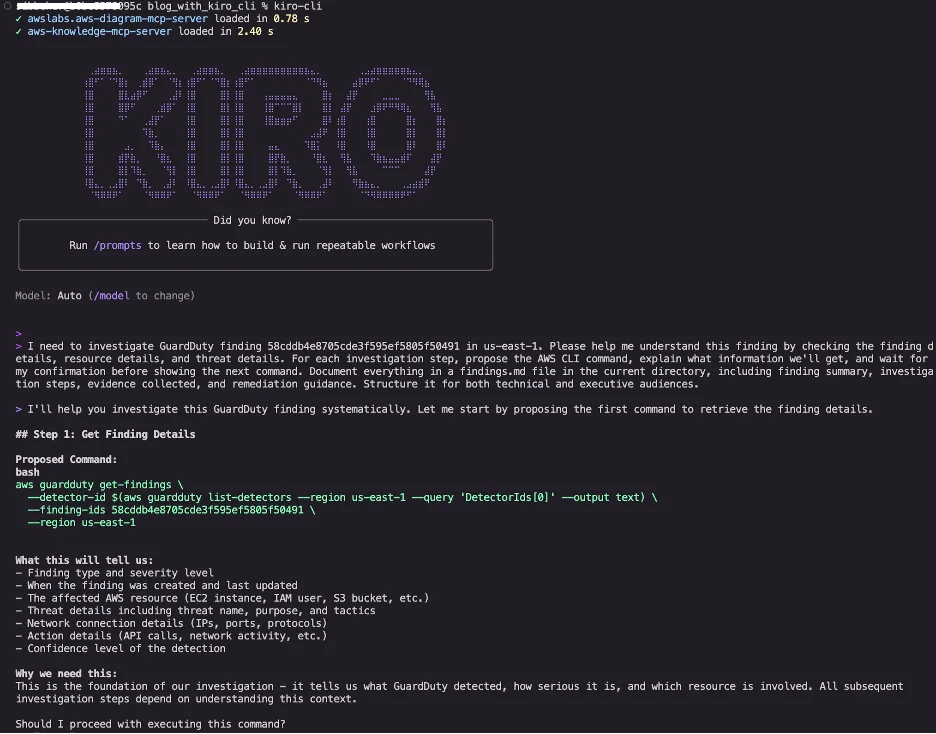Screen dimensions: 936x734
Task: Click the 'Confidence level of the detection' bullet
Action: click(x=120, y=648)
